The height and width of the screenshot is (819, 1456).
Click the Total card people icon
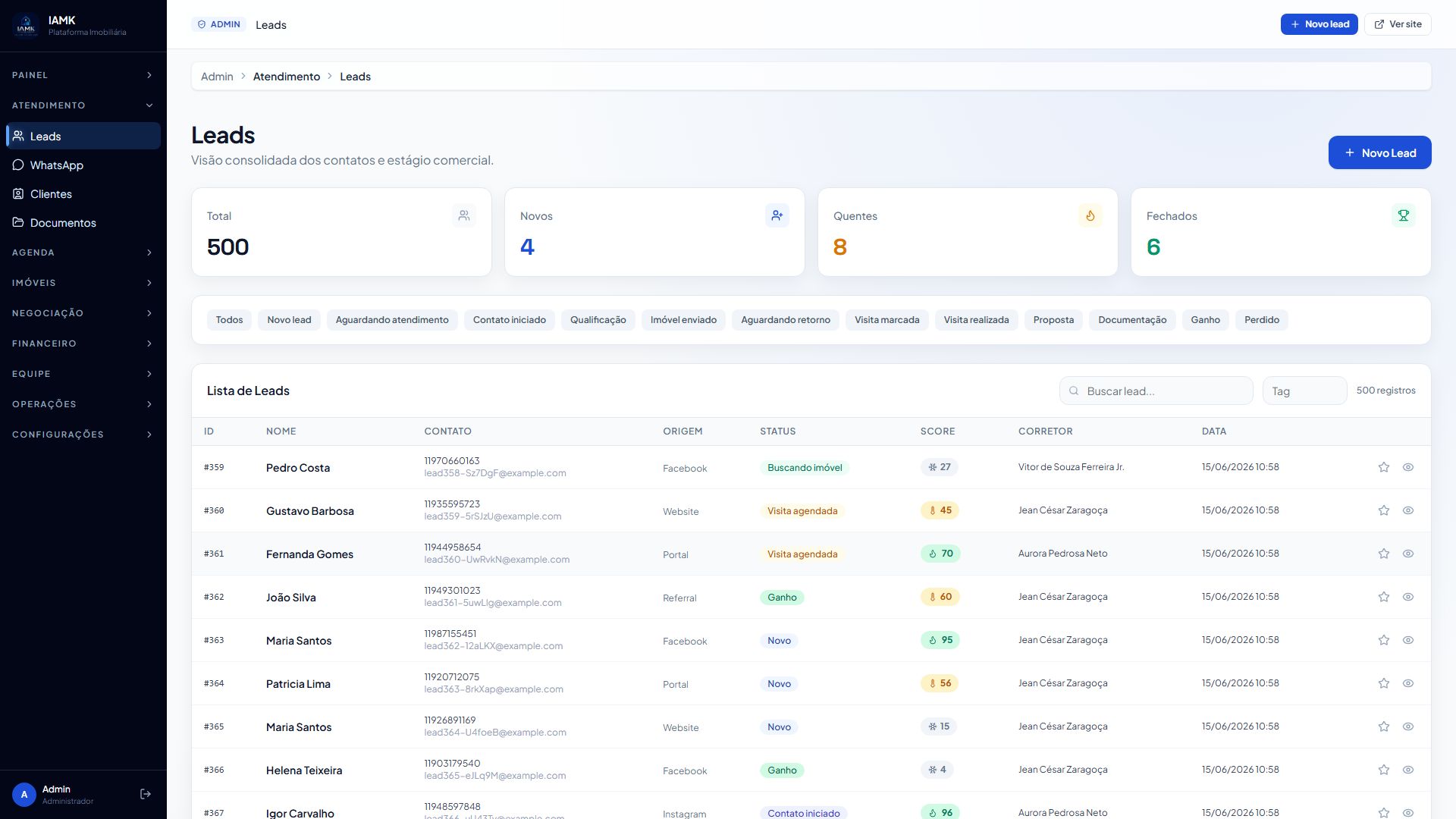pos(464,215)
